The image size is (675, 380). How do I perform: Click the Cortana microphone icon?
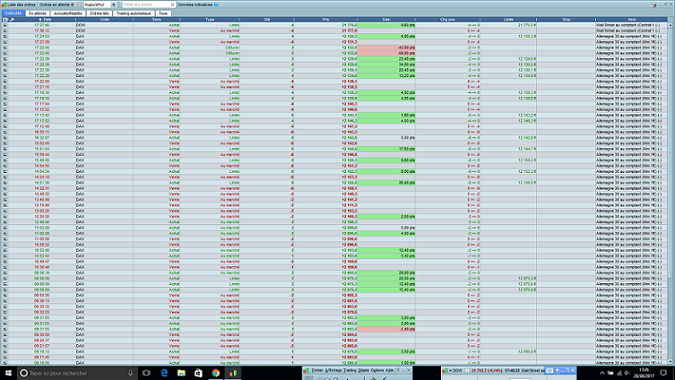pos(130,373)
